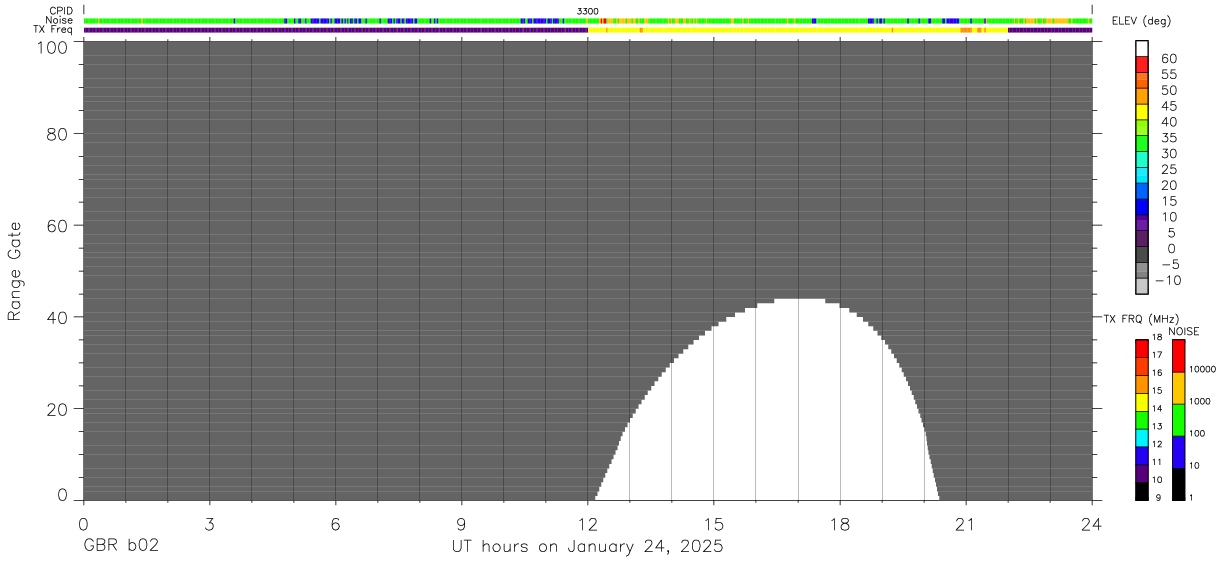Click the yellow 14–15 MHz TX FRQ swatch
Viewport: 1228px width, 567px height.
coord(1142,402)
